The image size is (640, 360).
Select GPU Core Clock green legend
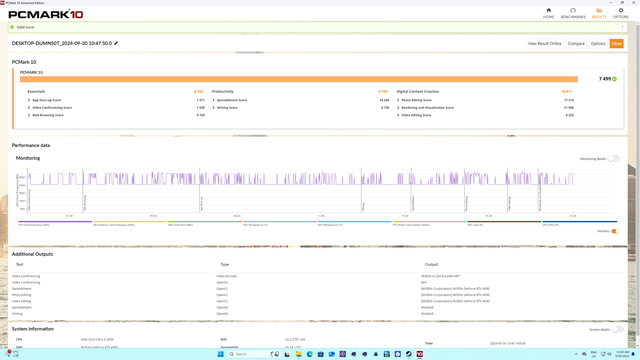click(x=204, y=223)
